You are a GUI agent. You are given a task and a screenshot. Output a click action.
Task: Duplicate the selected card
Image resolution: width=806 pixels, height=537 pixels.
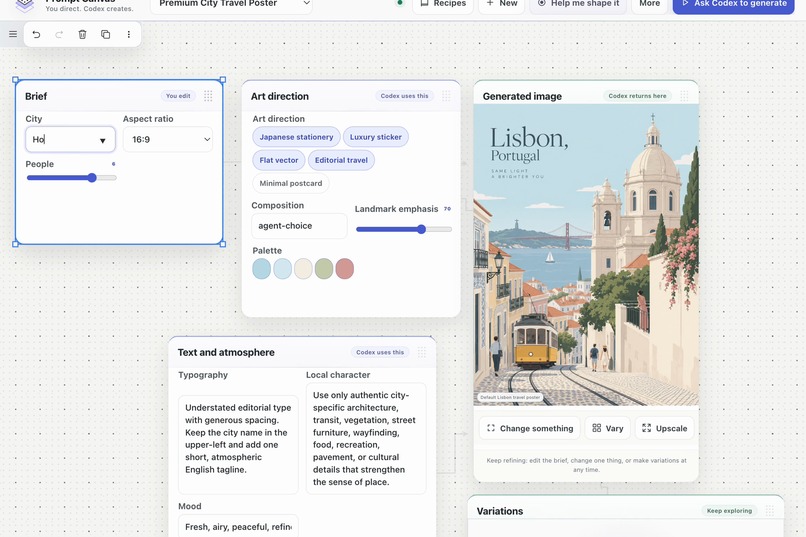click(x=105, y=34)
